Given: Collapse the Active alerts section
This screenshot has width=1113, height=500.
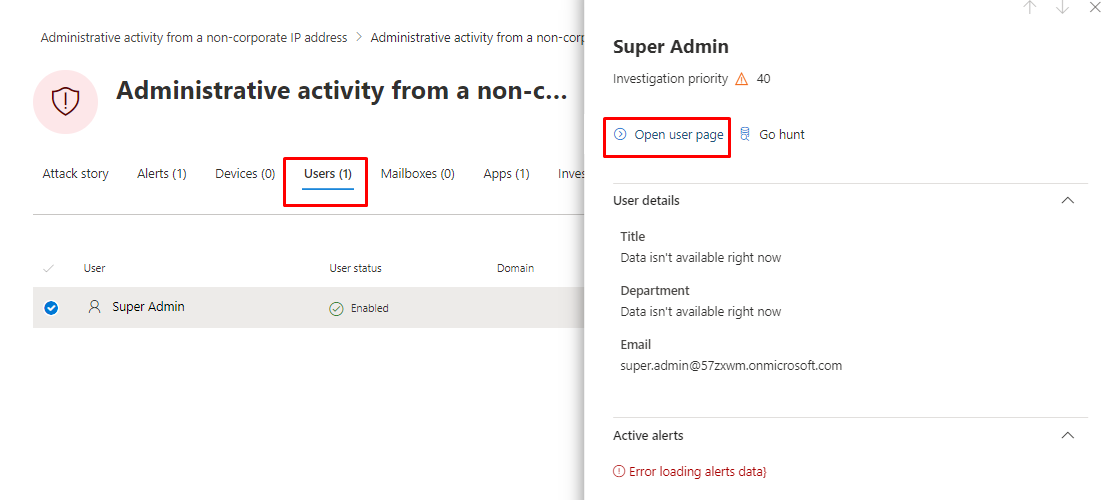Looking at the screenshot, I should tap(1067, 435).
